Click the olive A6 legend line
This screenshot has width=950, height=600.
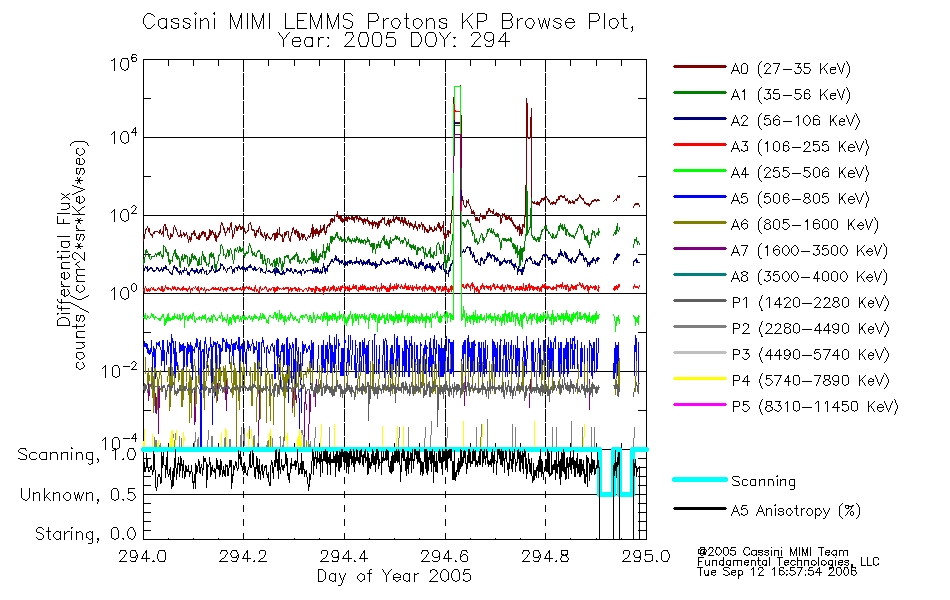click(700, 223)
